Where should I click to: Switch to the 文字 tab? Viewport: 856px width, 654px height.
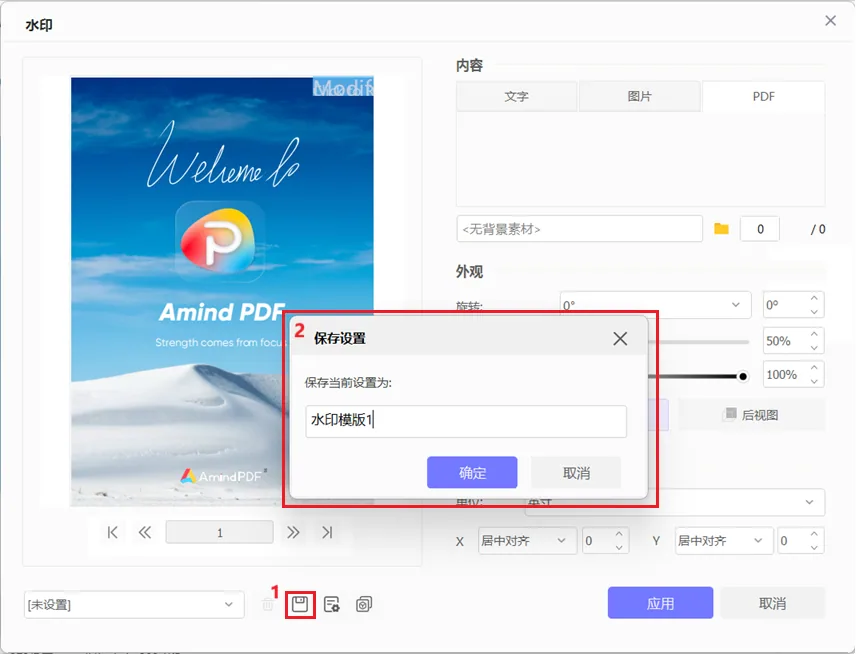516,97
